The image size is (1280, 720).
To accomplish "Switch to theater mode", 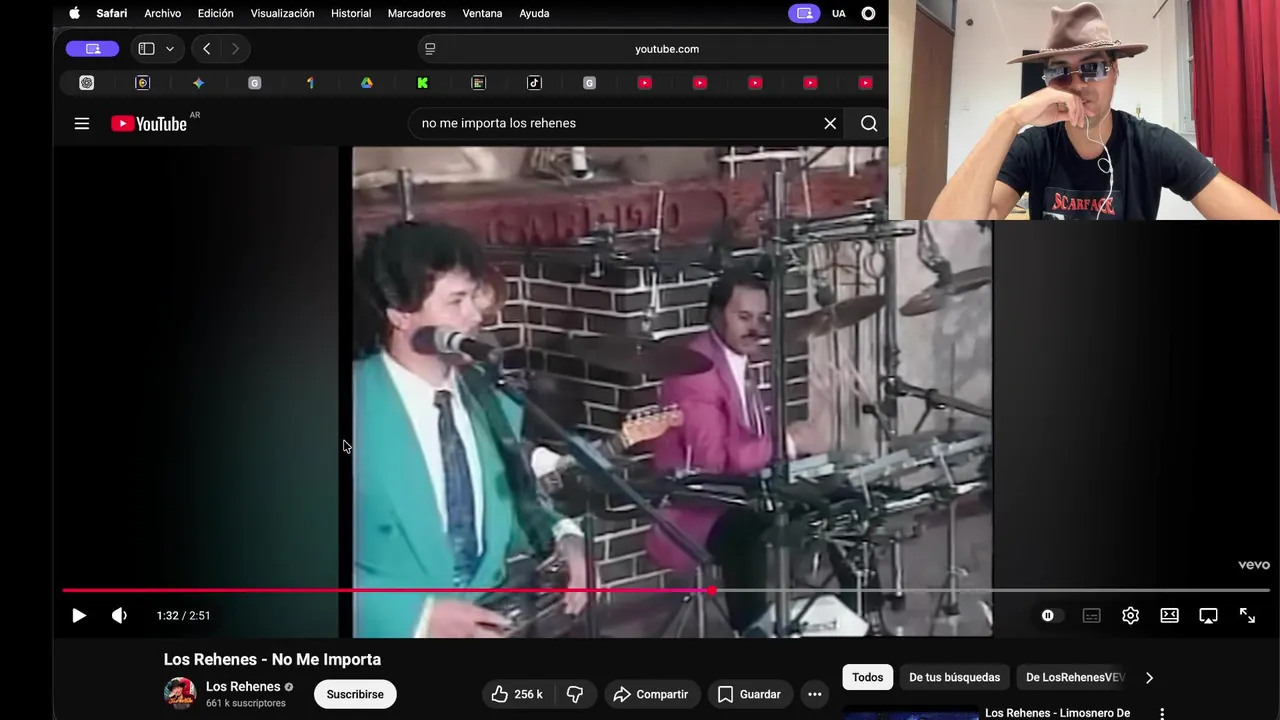I will click(1169, 615).
